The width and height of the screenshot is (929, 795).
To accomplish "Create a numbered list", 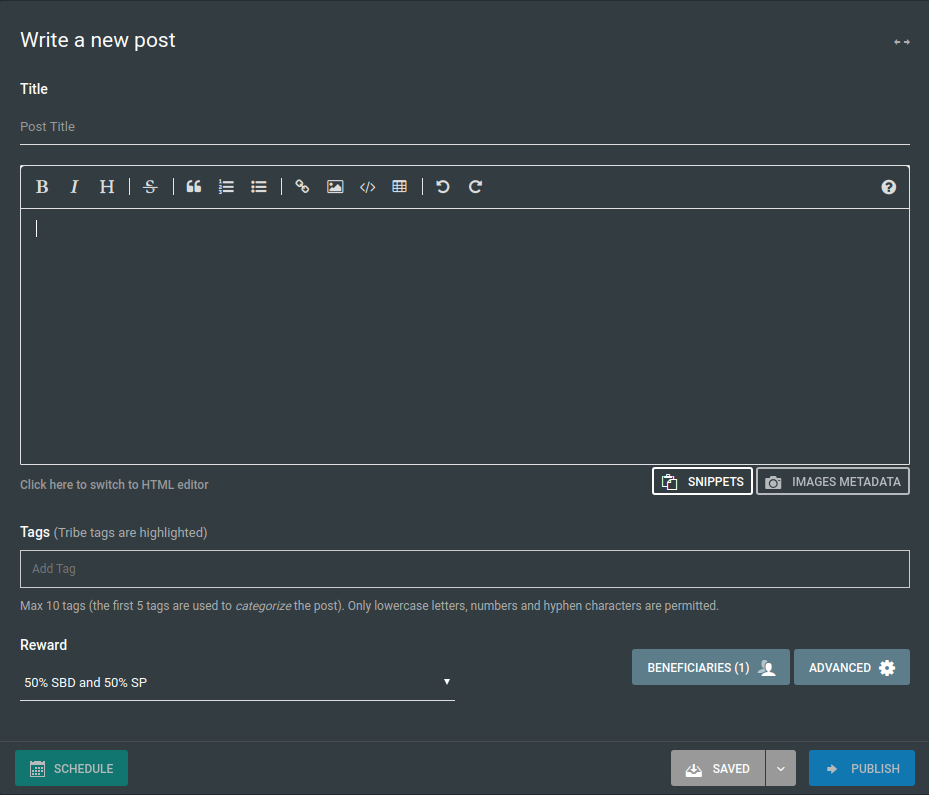I will click(226, 187).
